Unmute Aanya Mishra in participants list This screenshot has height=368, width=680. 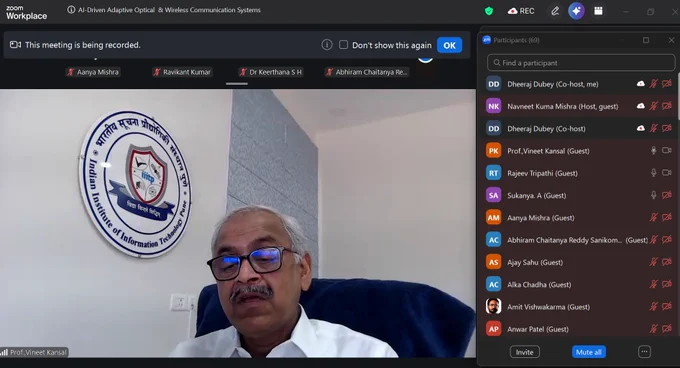tap(654, 217)
